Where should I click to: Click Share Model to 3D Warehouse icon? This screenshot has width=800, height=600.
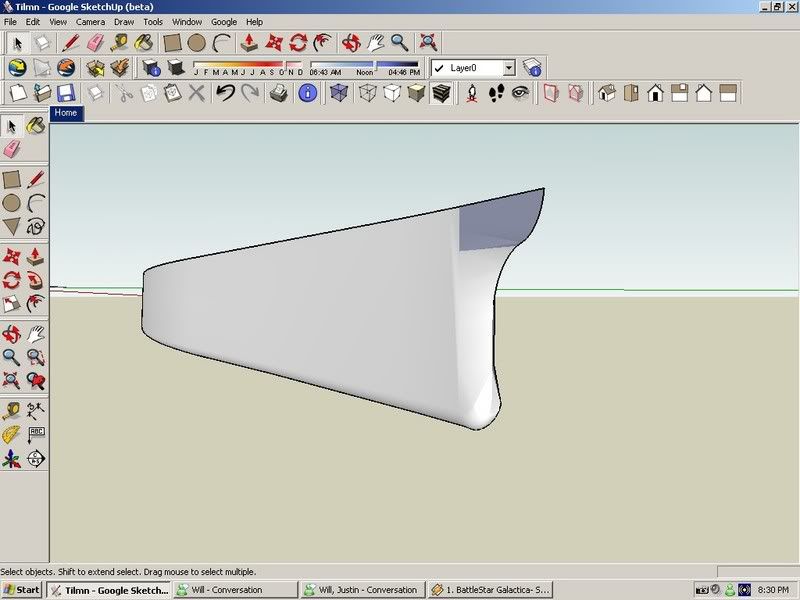pyautogui.click(x=119, y=67)
